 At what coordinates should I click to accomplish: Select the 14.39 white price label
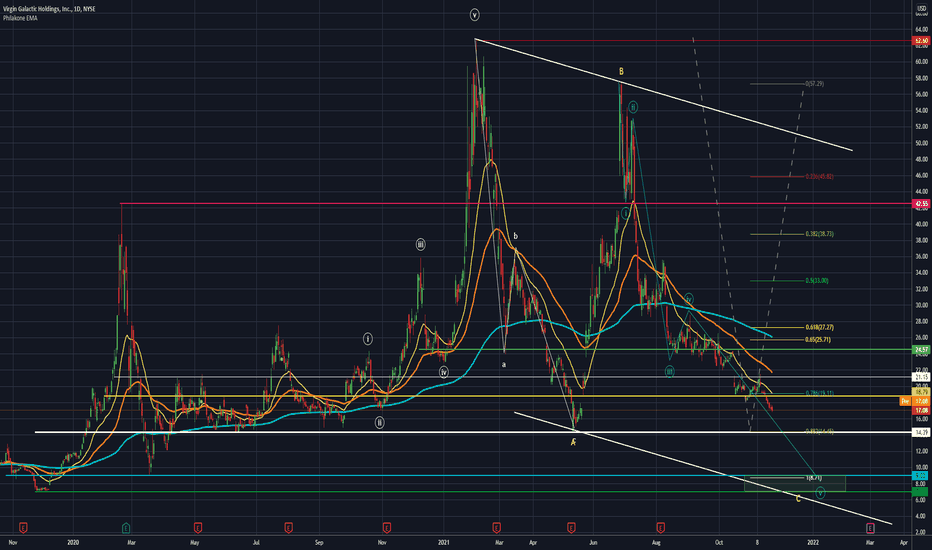click(921, 433)
